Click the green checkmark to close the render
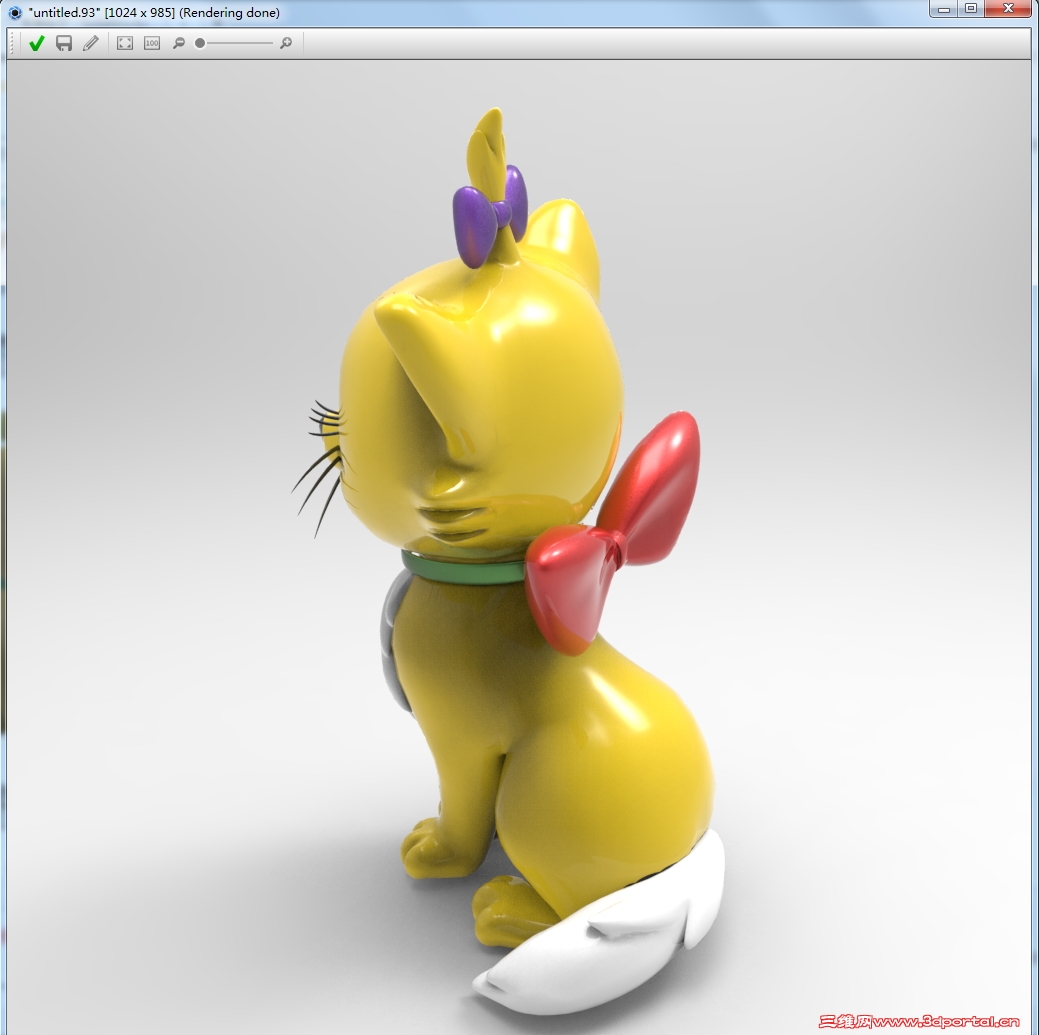 pyautogui.click(x=36, y=43)
